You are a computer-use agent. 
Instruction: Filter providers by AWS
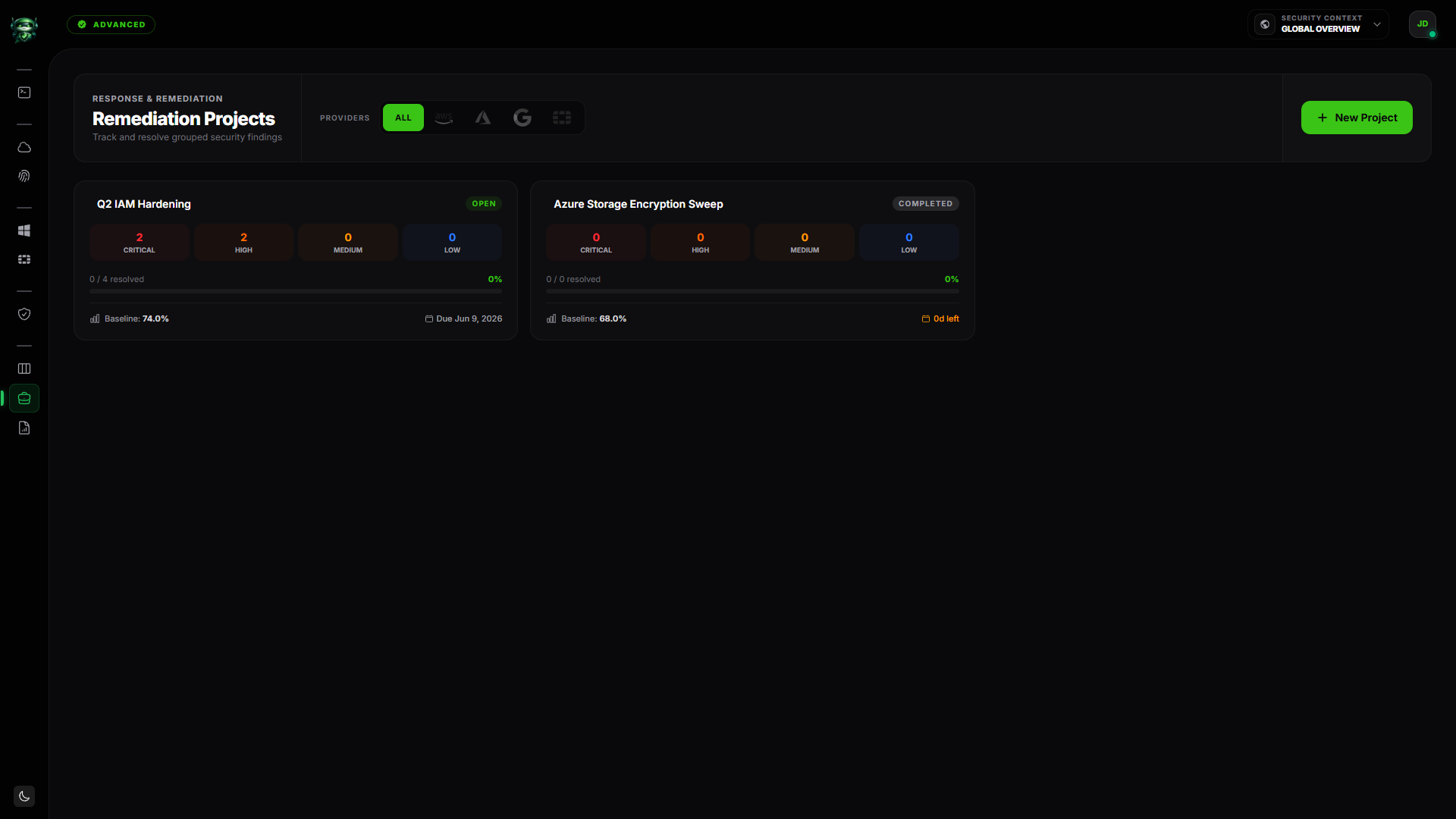(444, 118)
